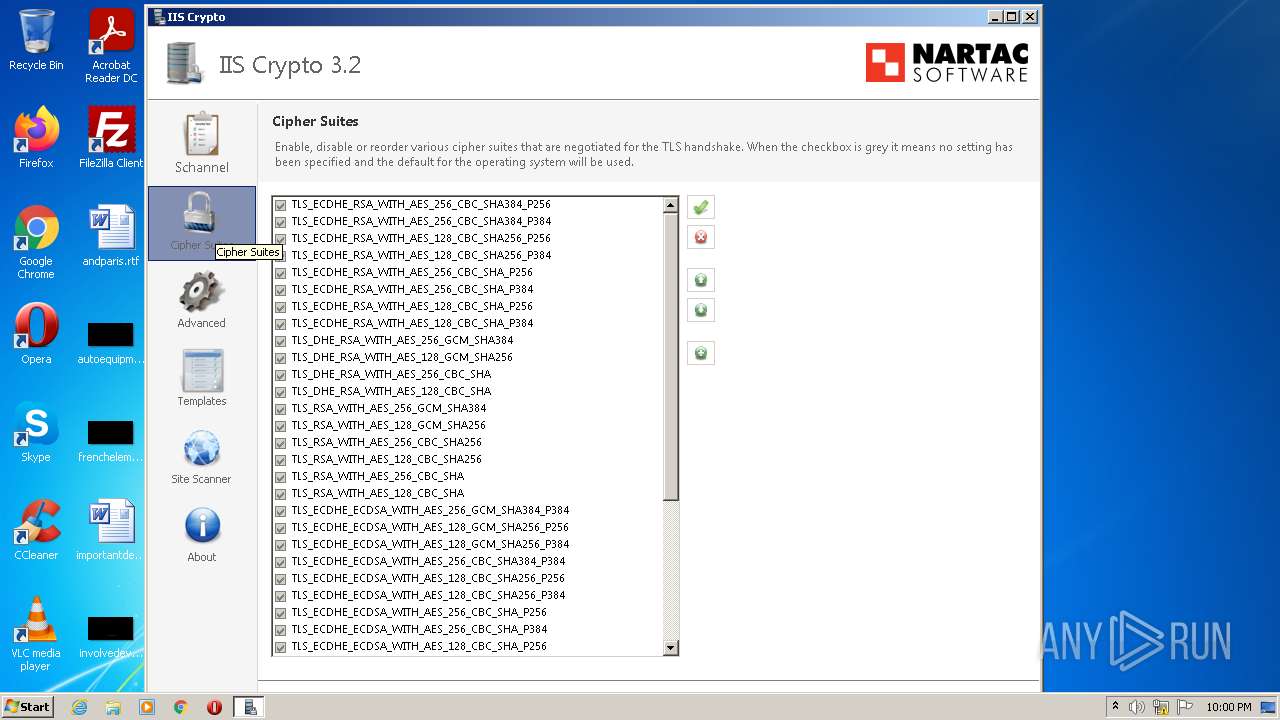Viewport: 1280px width, 720px height.
Task: Toggle TLS_RSA_WITH_AES_128_CBC_SHA checkbox
Action: (281, 494)
